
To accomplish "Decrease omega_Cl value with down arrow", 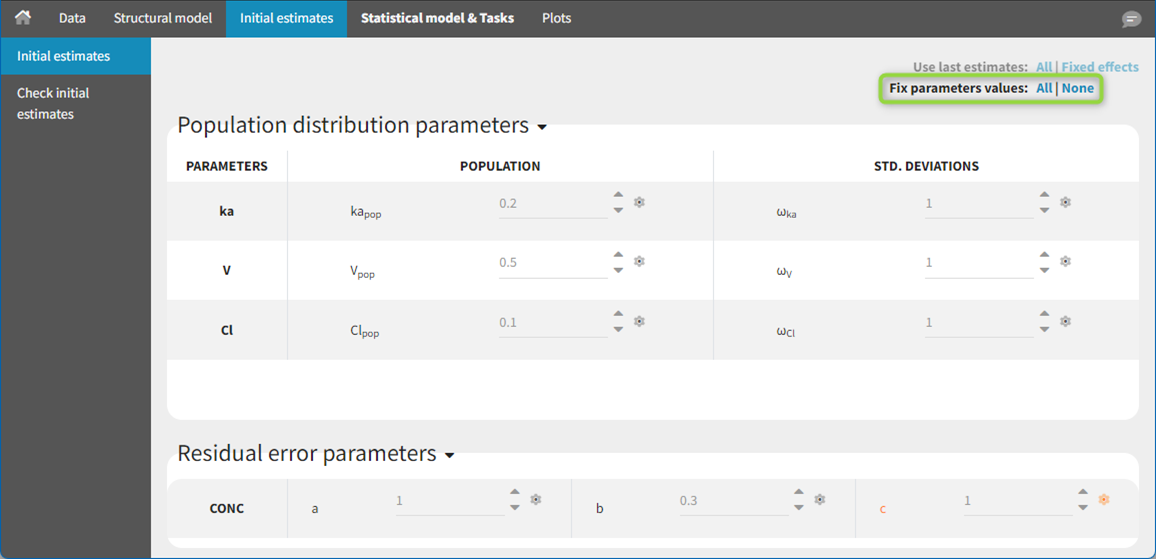I will coord(1044,329).
